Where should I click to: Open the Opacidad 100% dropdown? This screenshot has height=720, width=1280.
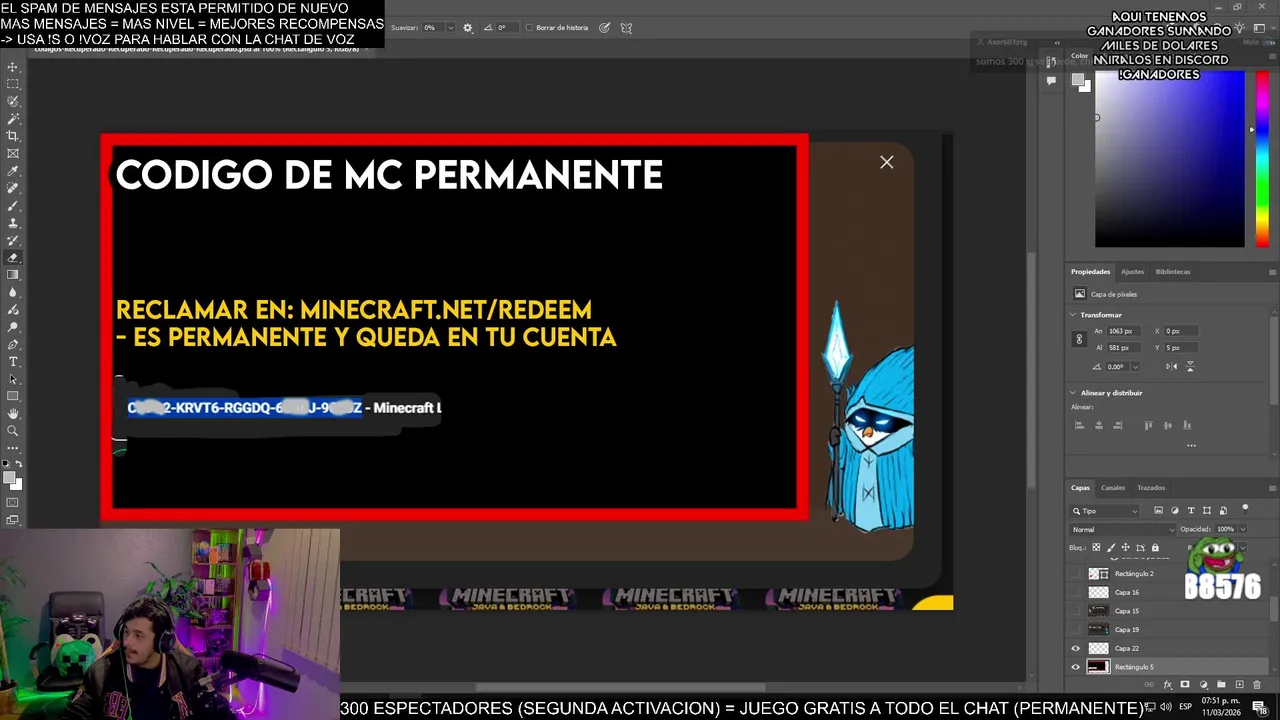1243,529
